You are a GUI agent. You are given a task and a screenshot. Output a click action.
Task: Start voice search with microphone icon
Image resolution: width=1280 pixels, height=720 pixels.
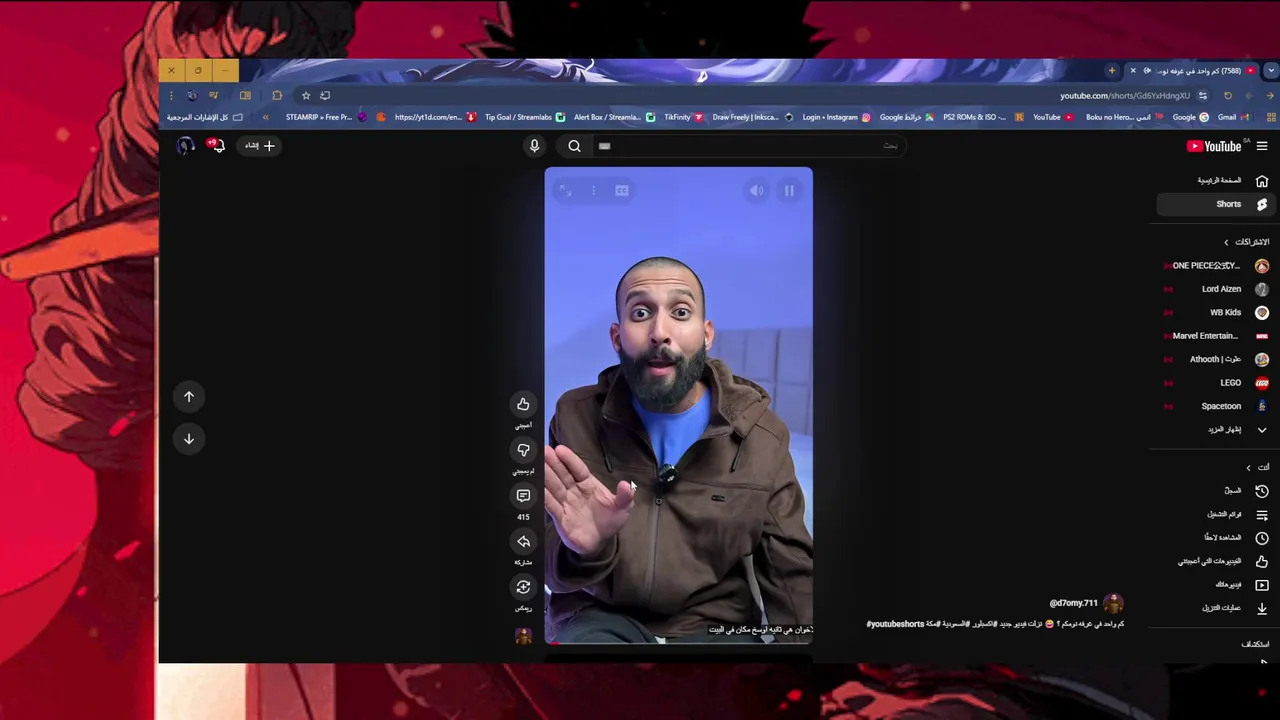[x=534, y=146]
